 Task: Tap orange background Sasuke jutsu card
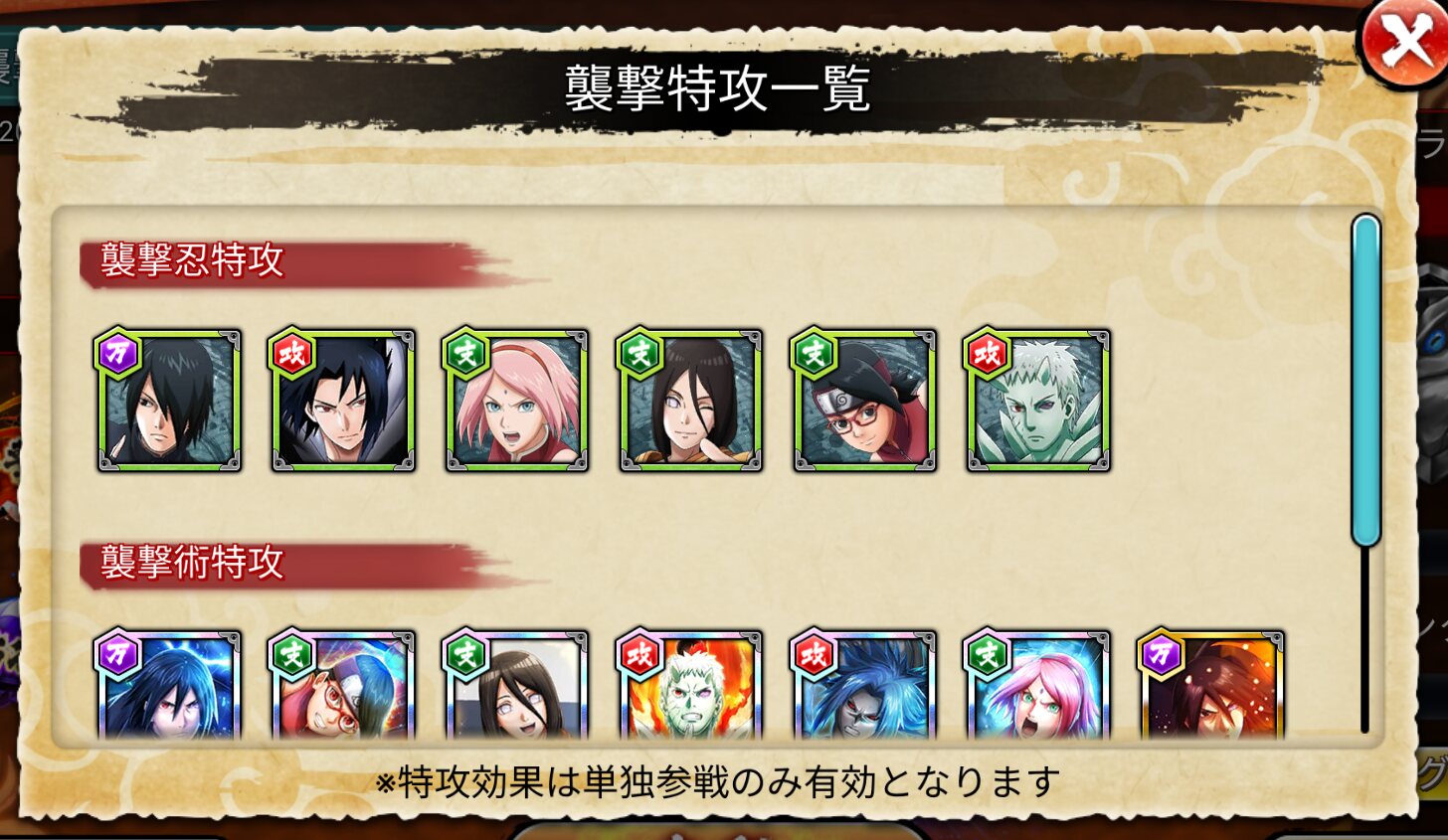[1211, 685]
